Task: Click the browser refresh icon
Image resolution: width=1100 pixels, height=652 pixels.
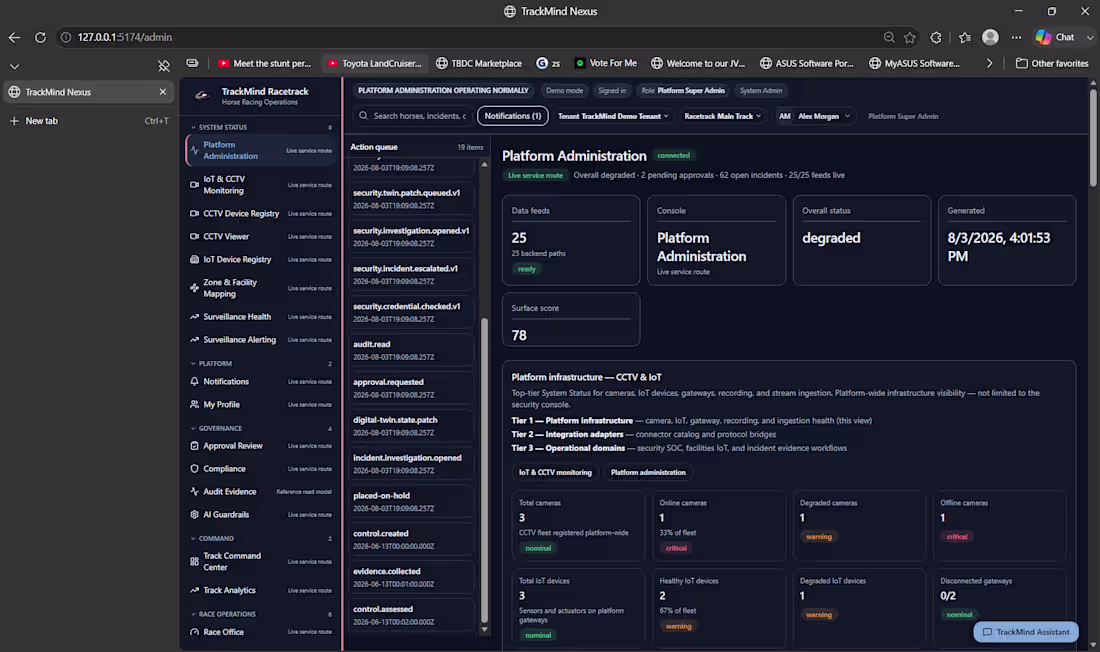Action: [40, 37]
